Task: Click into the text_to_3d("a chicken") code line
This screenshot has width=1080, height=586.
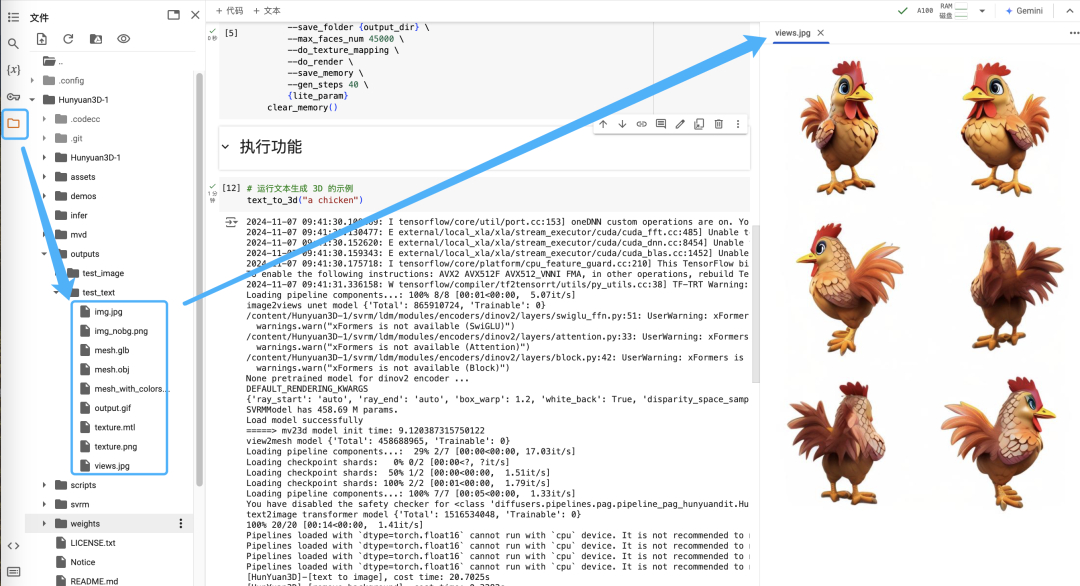Action: point(304,200)
